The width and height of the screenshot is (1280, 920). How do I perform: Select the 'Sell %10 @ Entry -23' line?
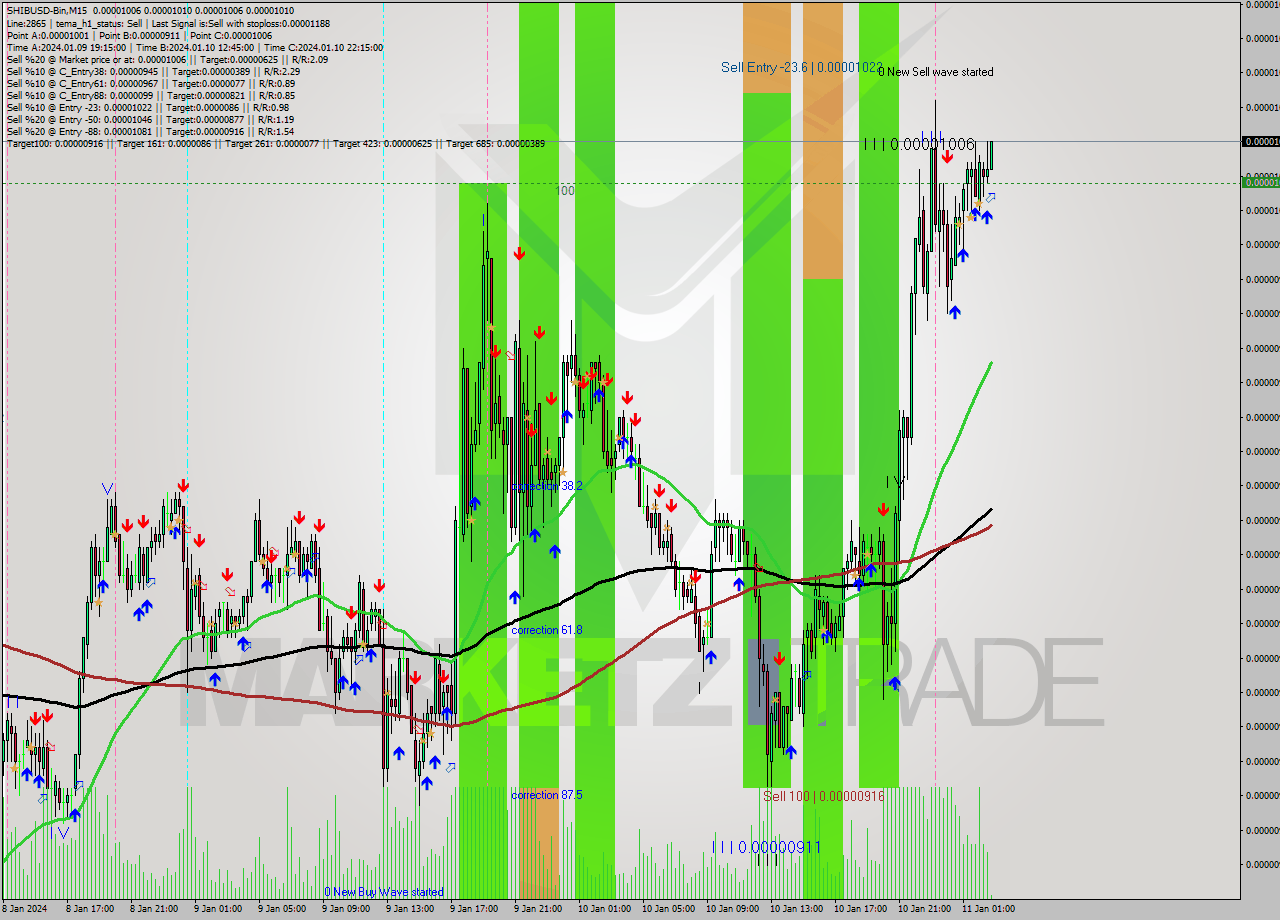point(148,107)
